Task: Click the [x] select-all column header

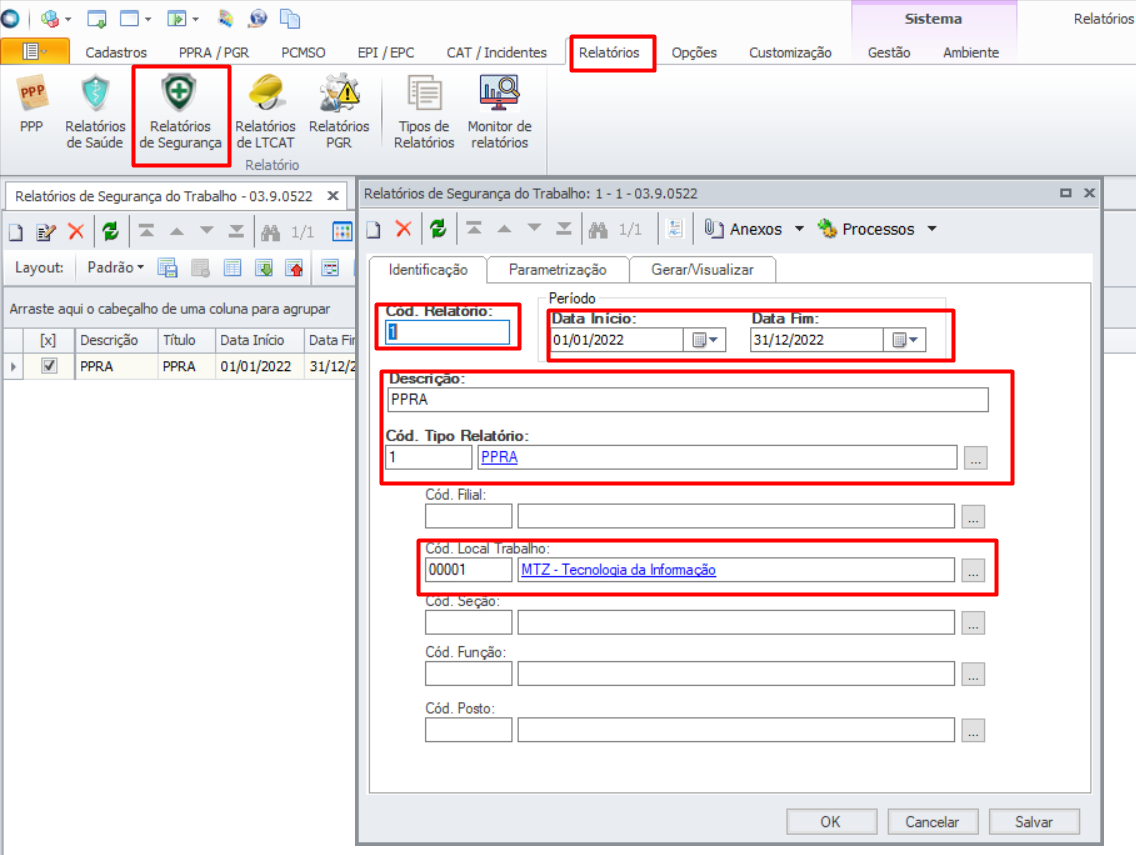Action: tap(48, 340)
